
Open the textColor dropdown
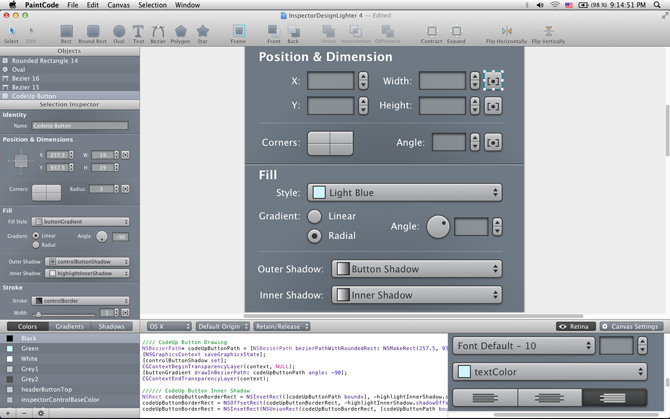pyautogui.click(x=550, y=372)
